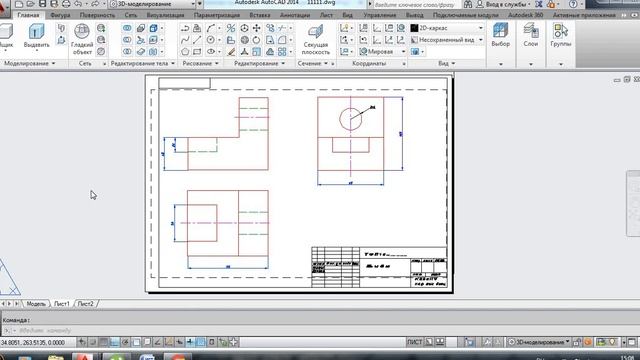
Task: Click the Help question mark icon
Action: (x=573, y=4)
